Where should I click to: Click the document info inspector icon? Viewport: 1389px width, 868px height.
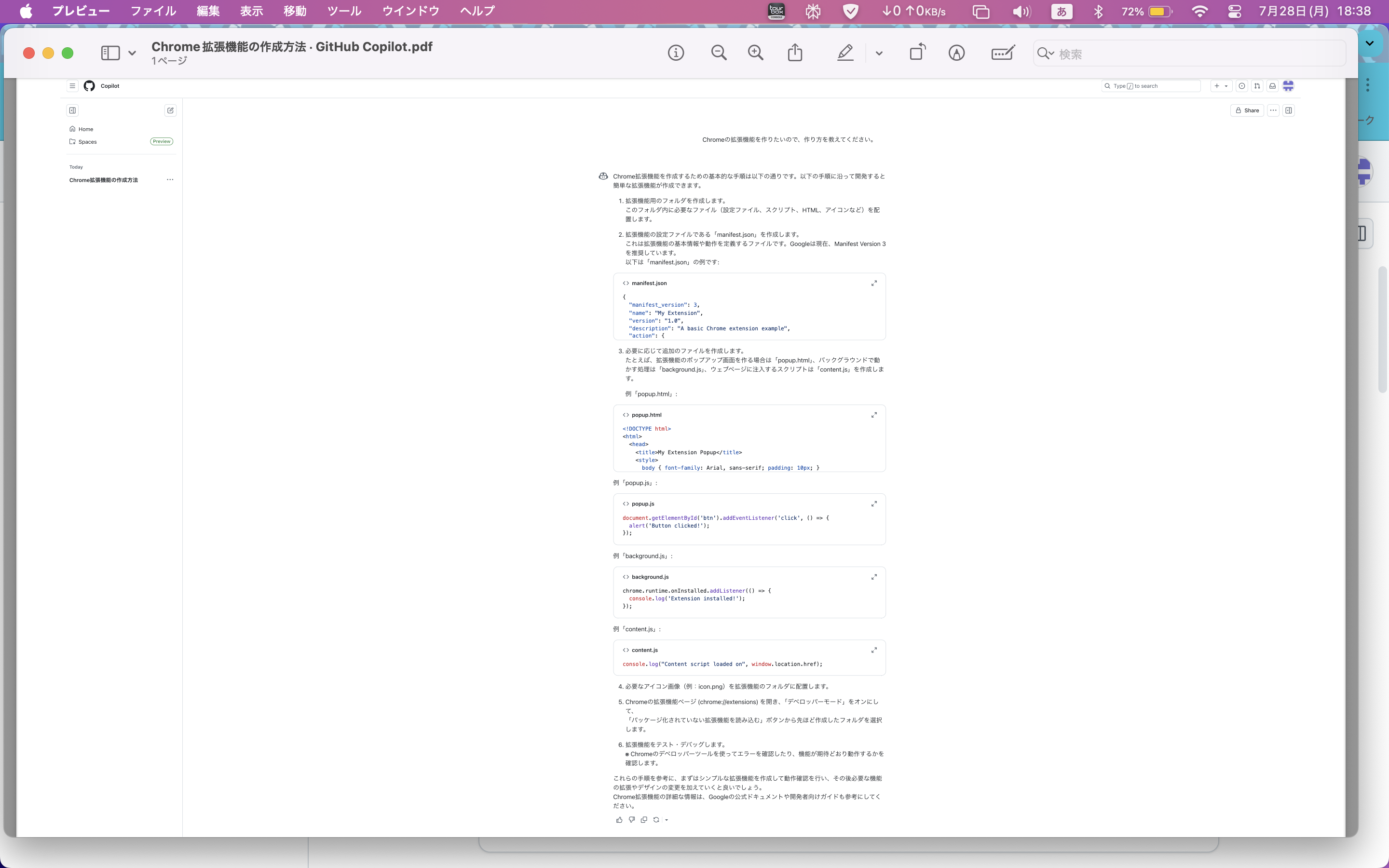click(x=676, y=54)
